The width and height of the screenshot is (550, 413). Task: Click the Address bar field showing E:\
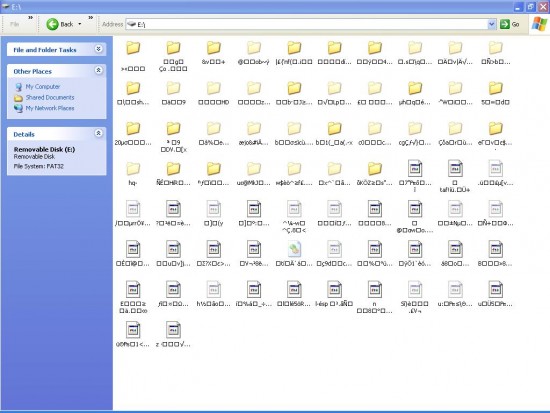[x=310, y=24]
